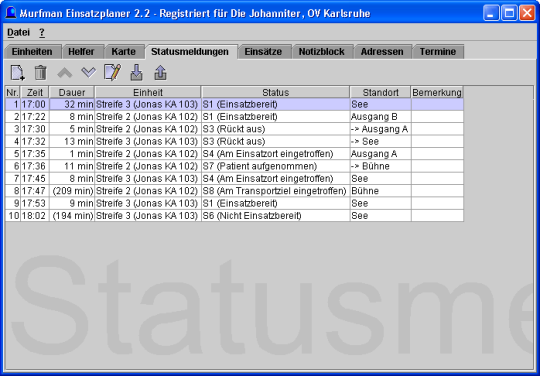This screenshot has width=540, height=376.
Task: Select the 17:22 time cell
Action: 35,117
